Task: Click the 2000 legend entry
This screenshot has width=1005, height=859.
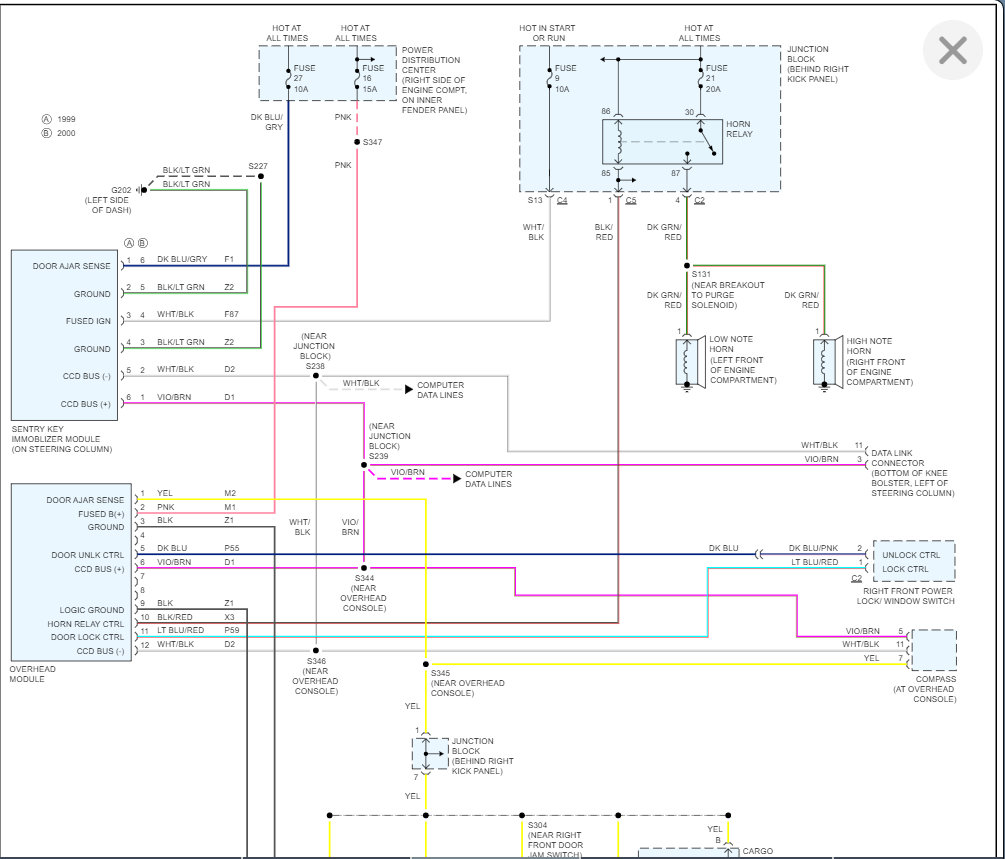Action: click(59, 133)
